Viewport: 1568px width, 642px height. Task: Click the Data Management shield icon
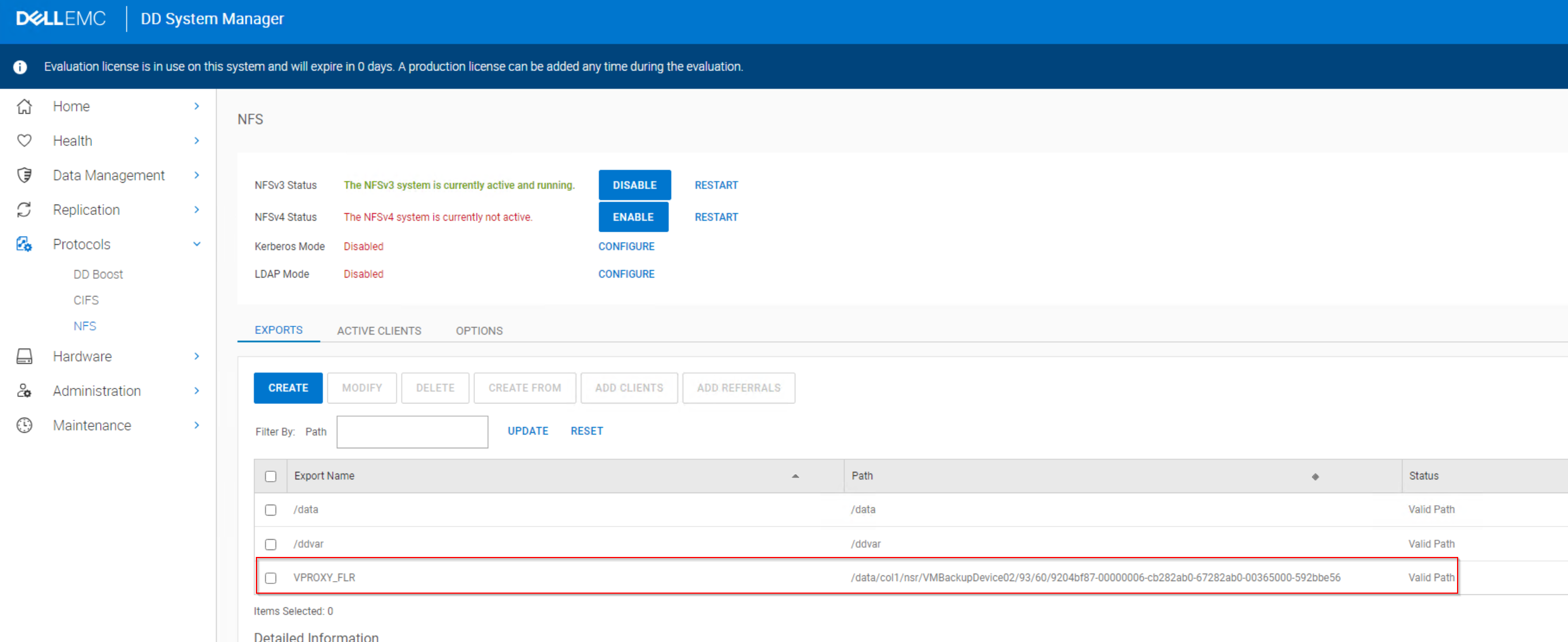point(24,175)
